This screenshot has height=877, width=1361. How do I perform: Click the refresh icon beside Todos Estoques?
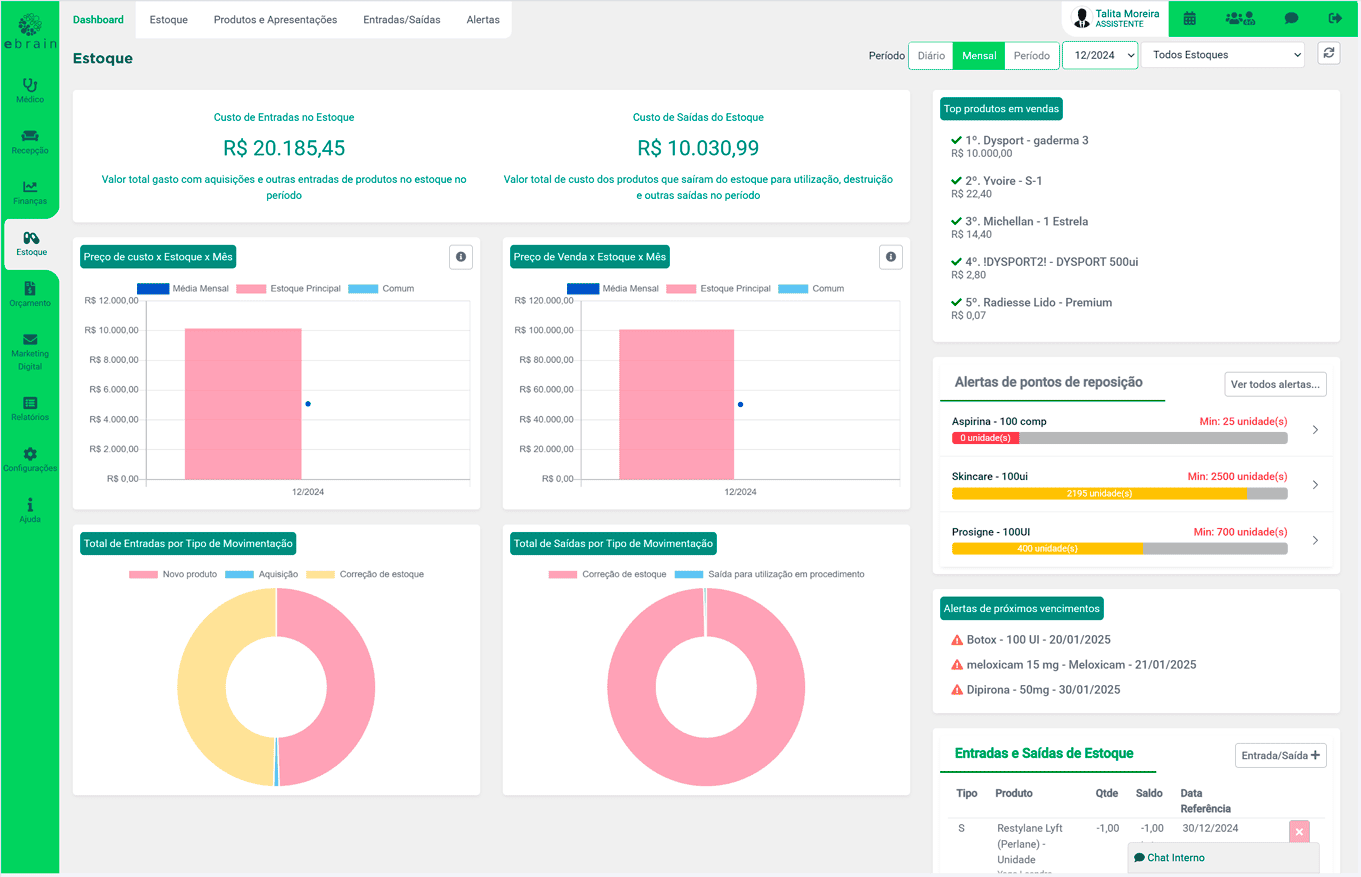click(x=1328, y=54)
